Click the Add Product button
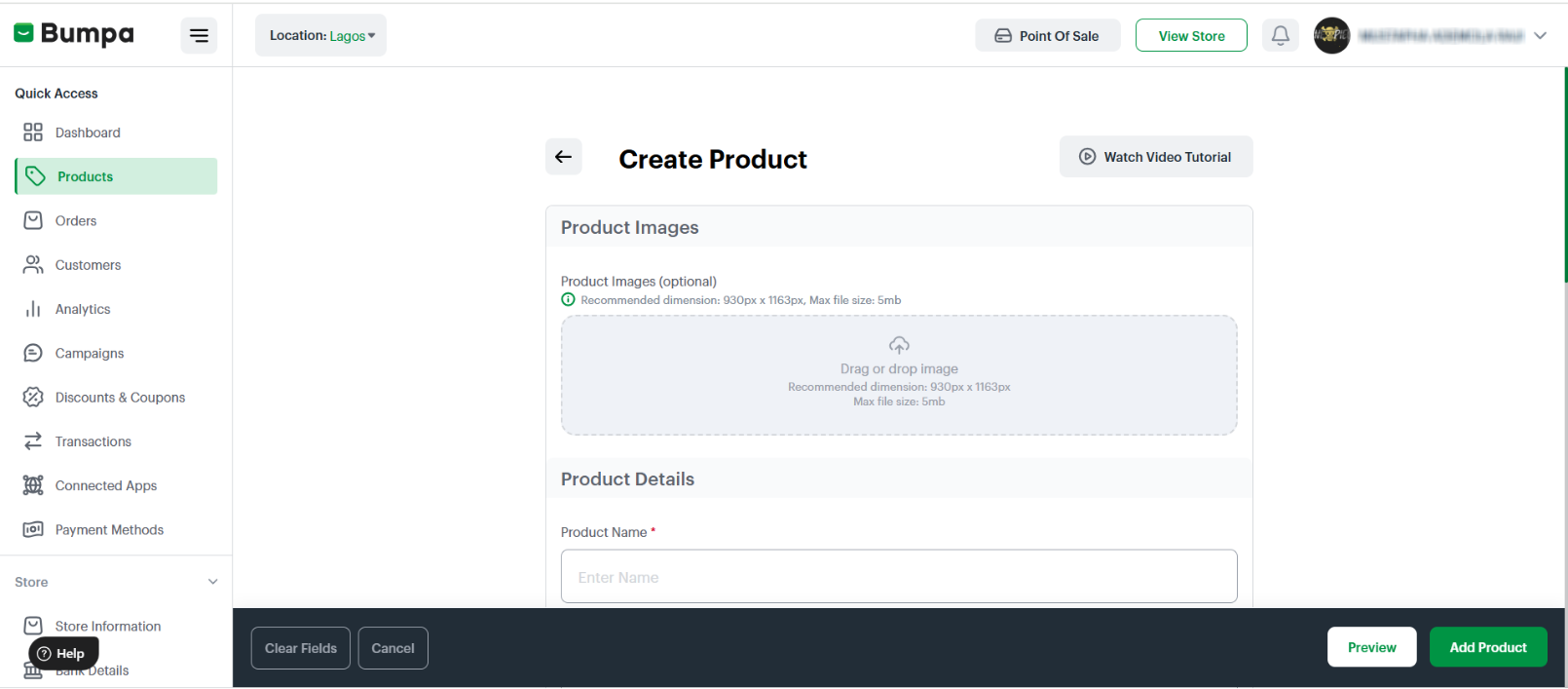Image resolution: width=1568 pixels, height=689 pixels. coord(1488,647)
